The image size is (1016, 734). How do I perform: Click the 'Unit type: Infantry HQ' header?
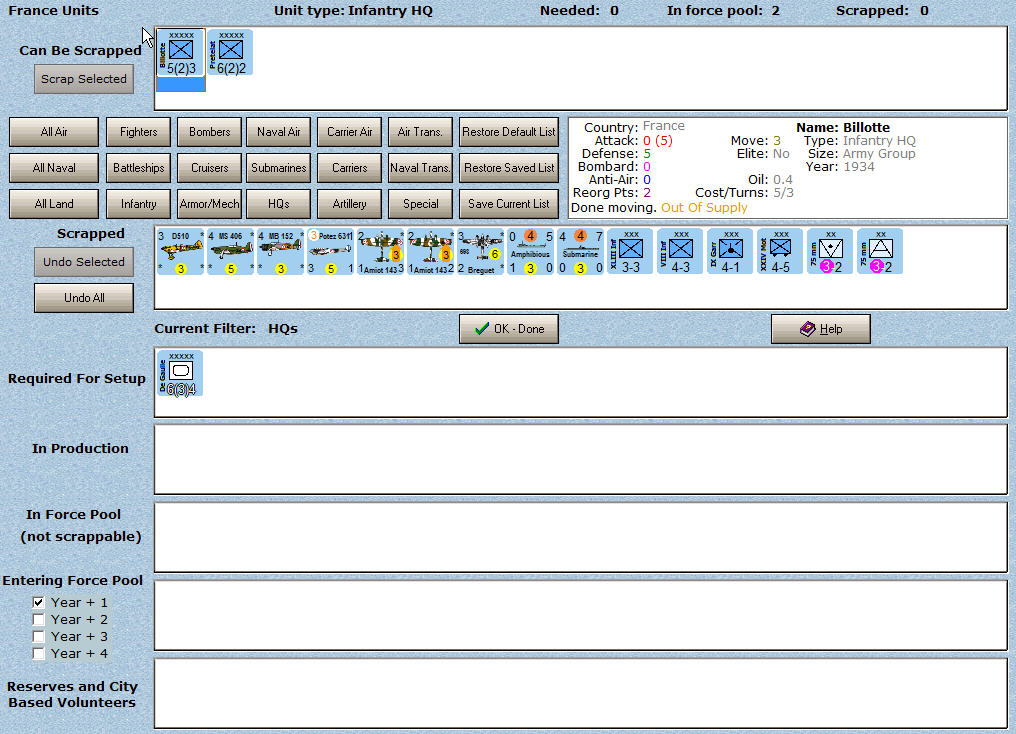tap(353, 10)
